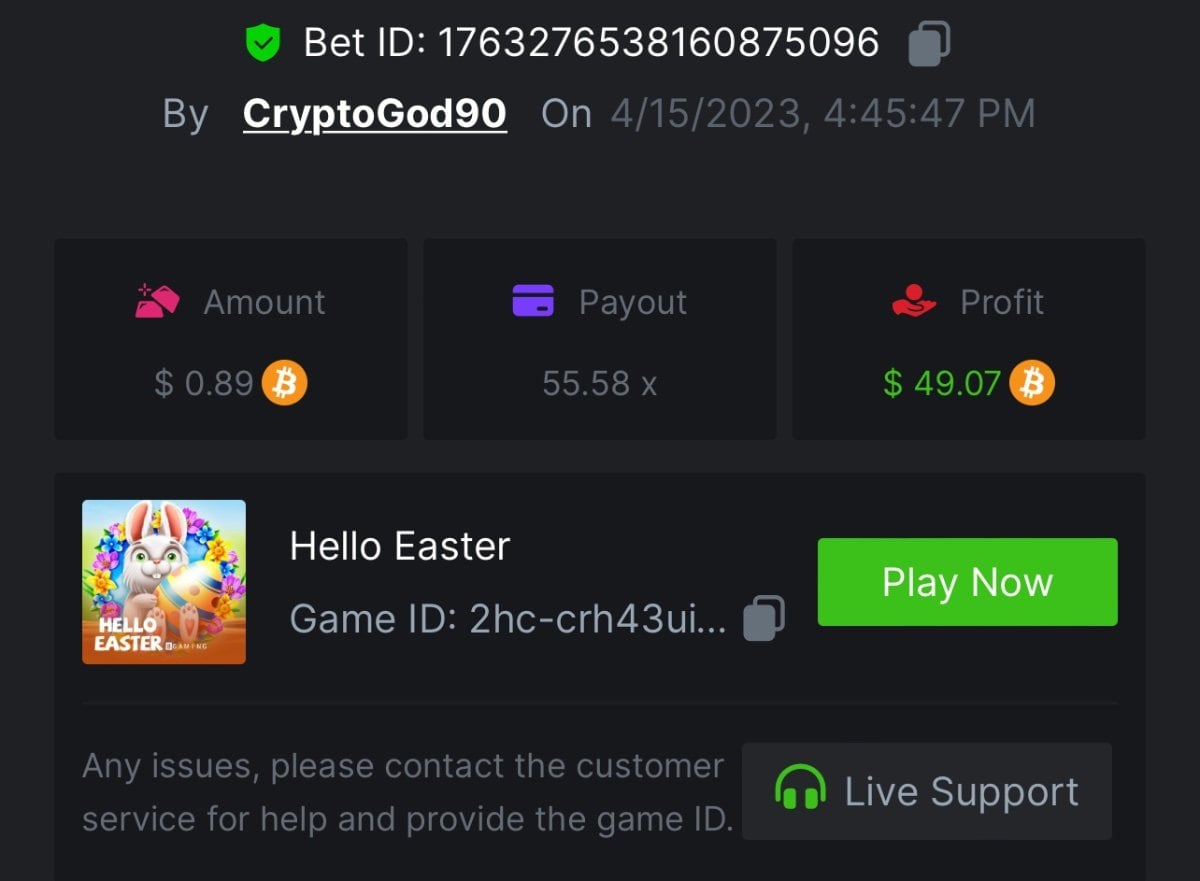Screen dimensions: 1200x881
Task: Copy the Game ID to clipboard
Action: pyautogui.click(x=764, y=618)
